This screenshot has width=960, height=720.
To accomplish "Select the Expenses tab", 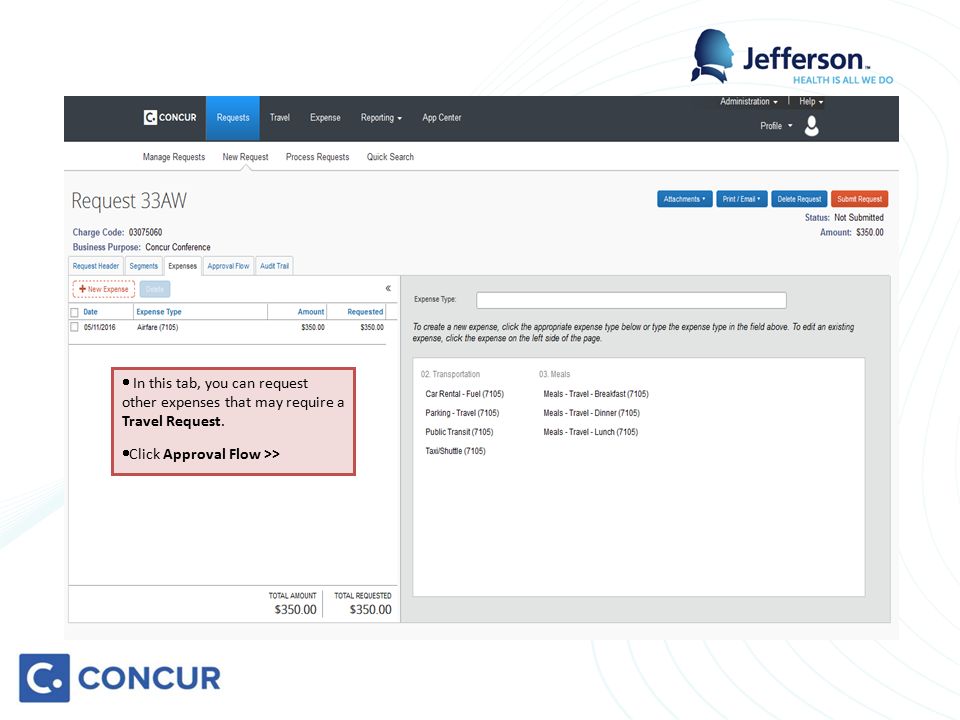I will click(182, 266).
